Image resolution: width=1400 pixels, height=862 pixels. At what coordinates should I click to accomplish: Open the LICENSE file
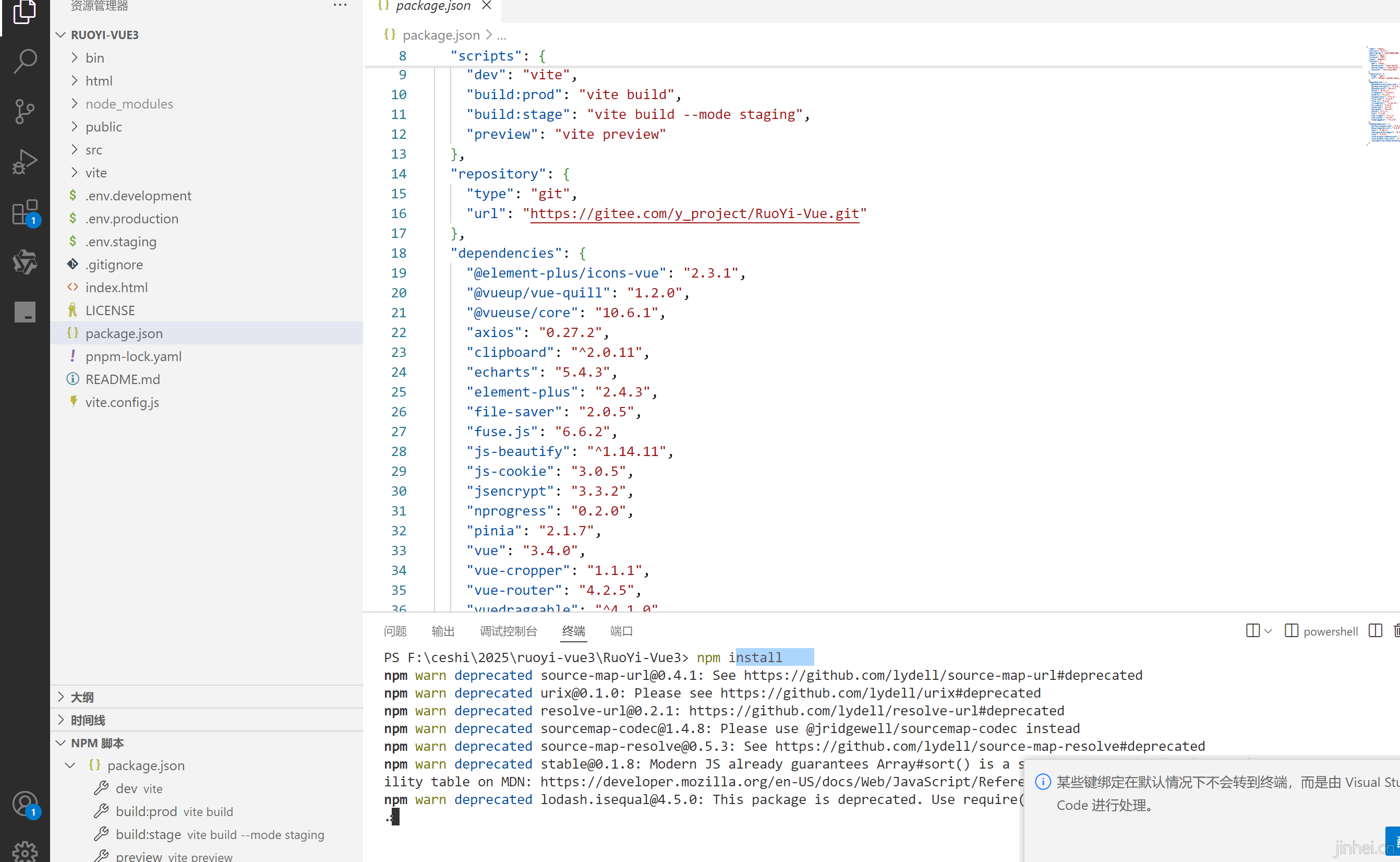[x=110, y=310]
